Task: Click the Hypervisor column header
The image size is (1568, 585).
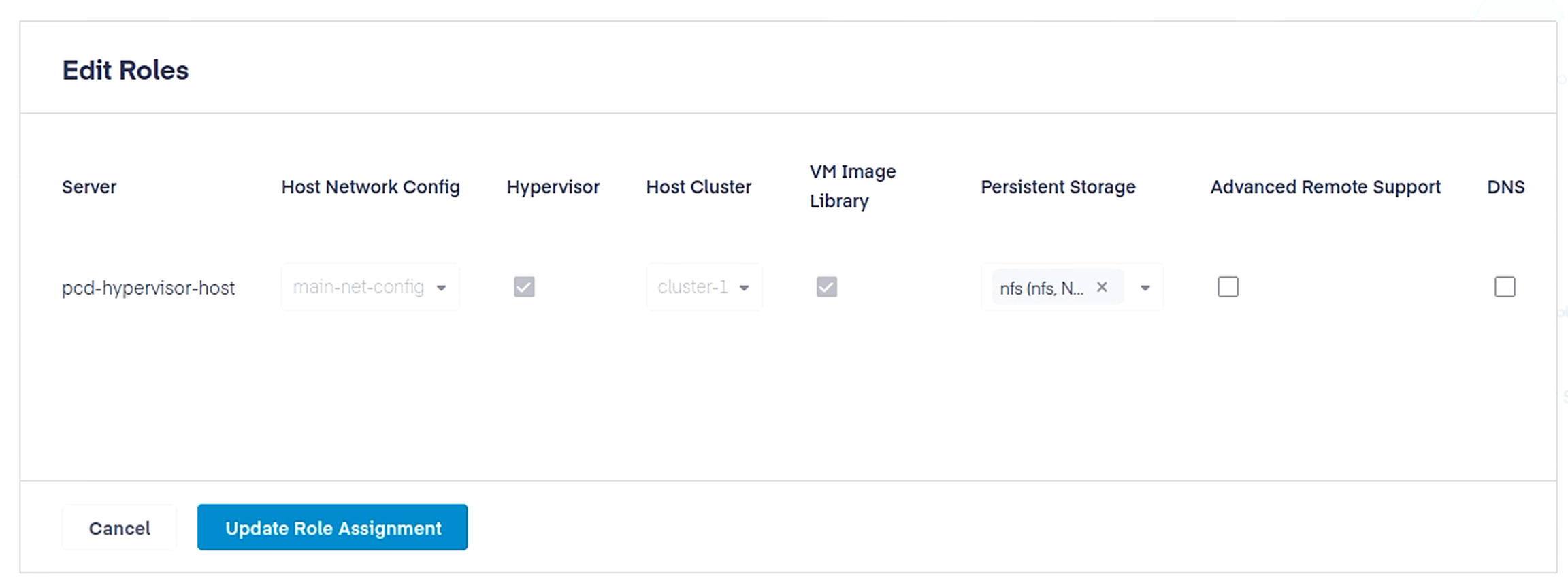Action: 553,186
